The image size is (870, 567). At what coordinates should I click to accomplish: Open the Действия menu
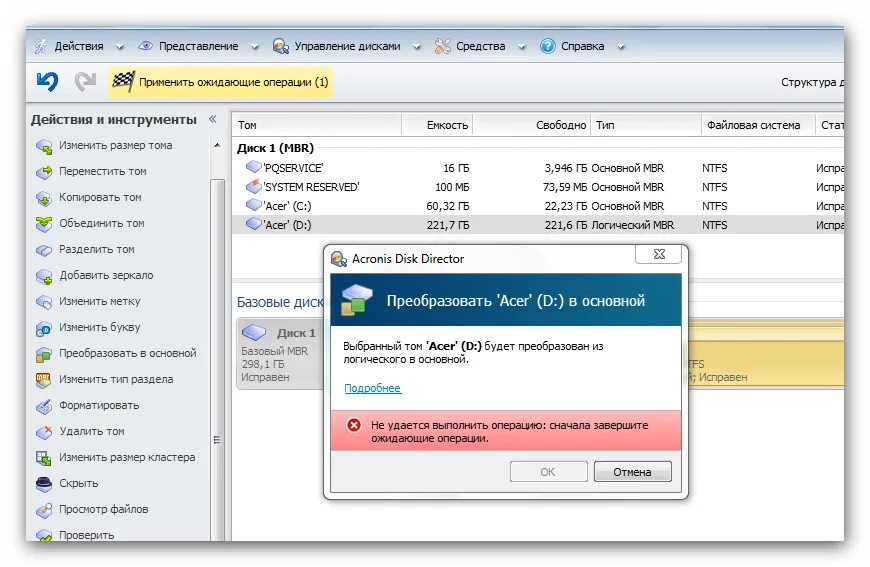[79, 46]
